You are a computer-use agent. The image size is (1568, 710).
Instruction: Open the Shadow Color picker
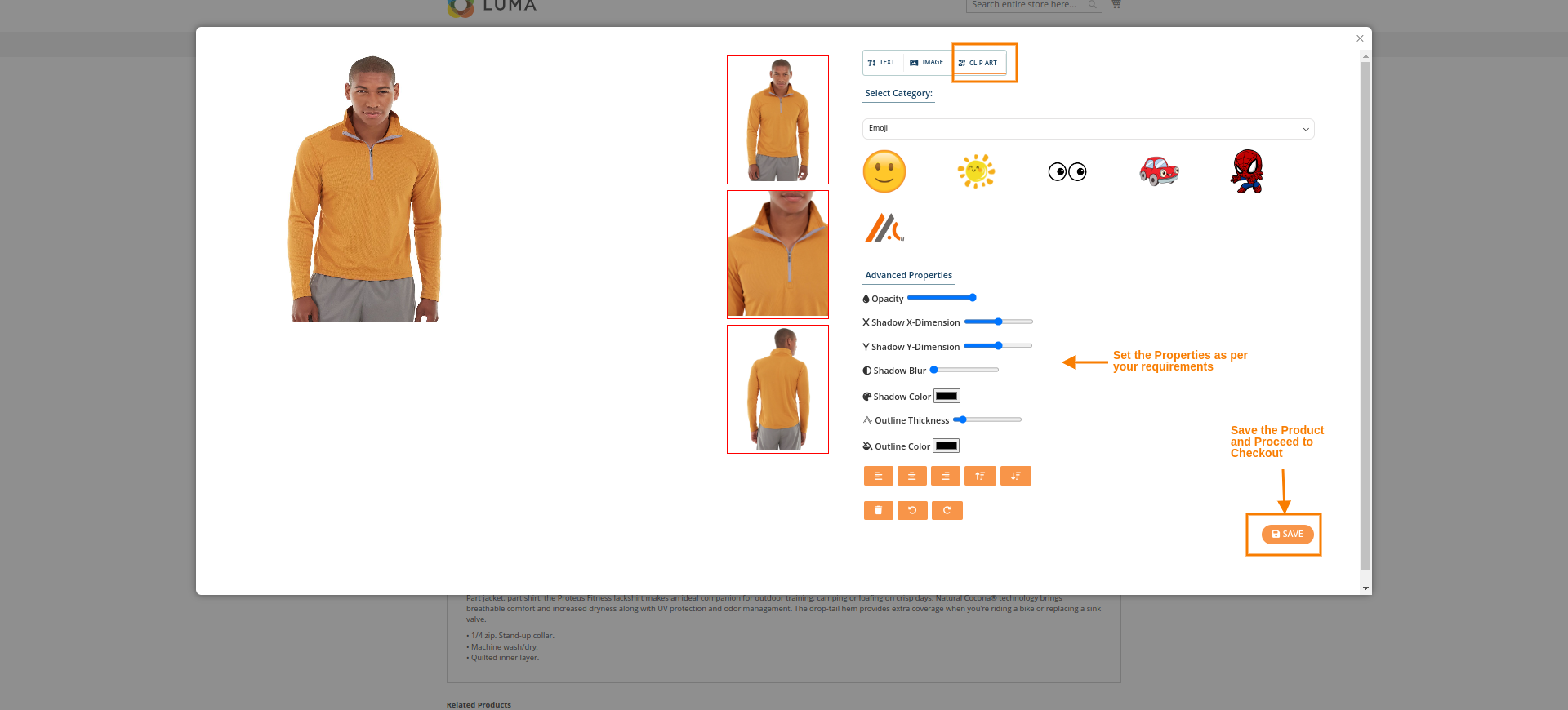(x=947, y=396)
